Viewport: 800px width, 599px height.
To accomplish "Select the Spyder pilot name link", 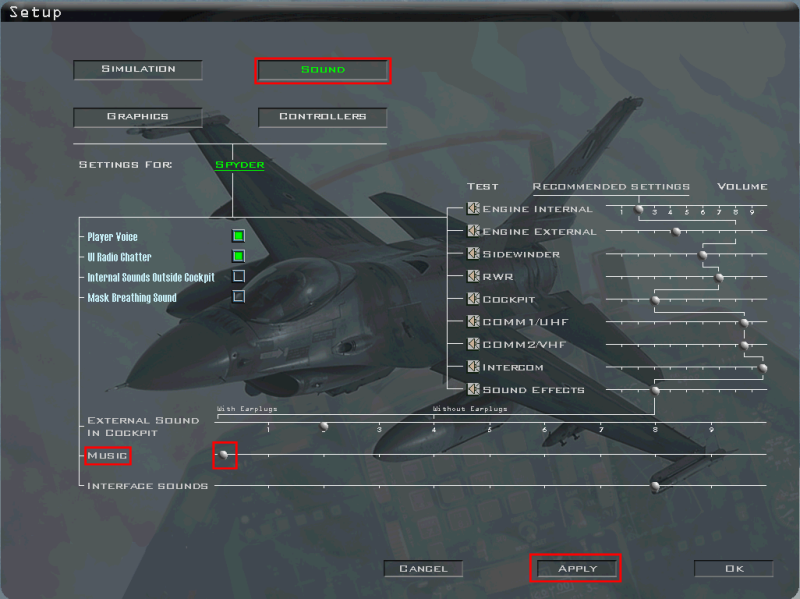I will tap(239, 164).
